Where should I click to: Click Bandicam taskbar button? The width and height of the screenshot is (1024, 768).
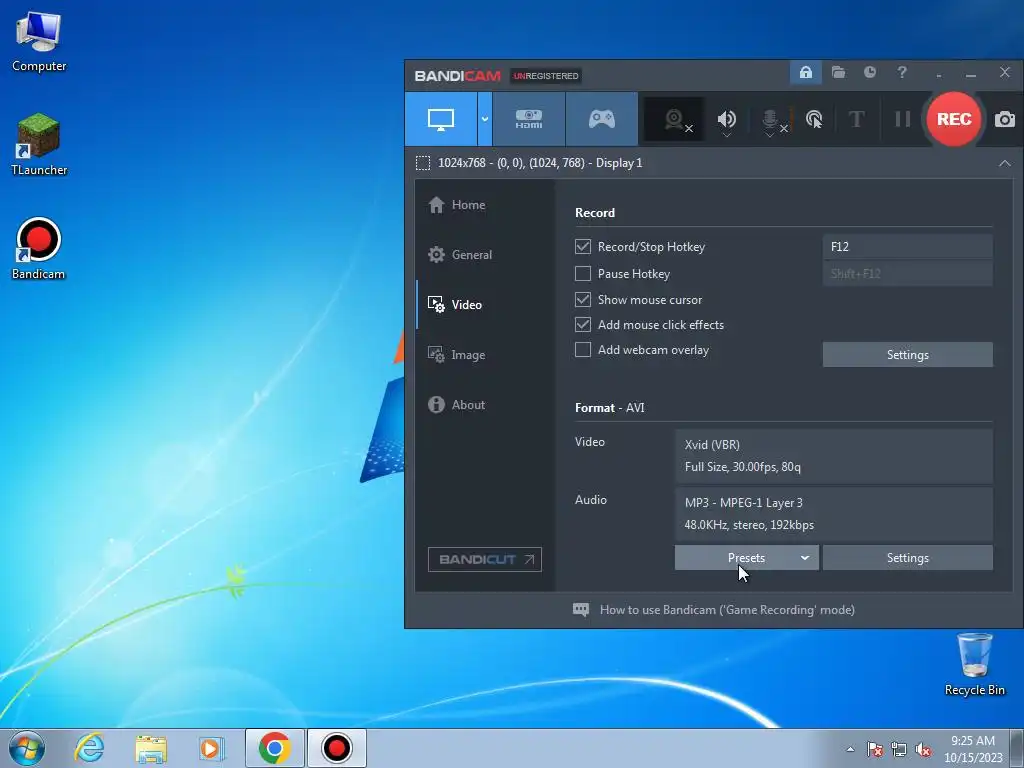336,748
